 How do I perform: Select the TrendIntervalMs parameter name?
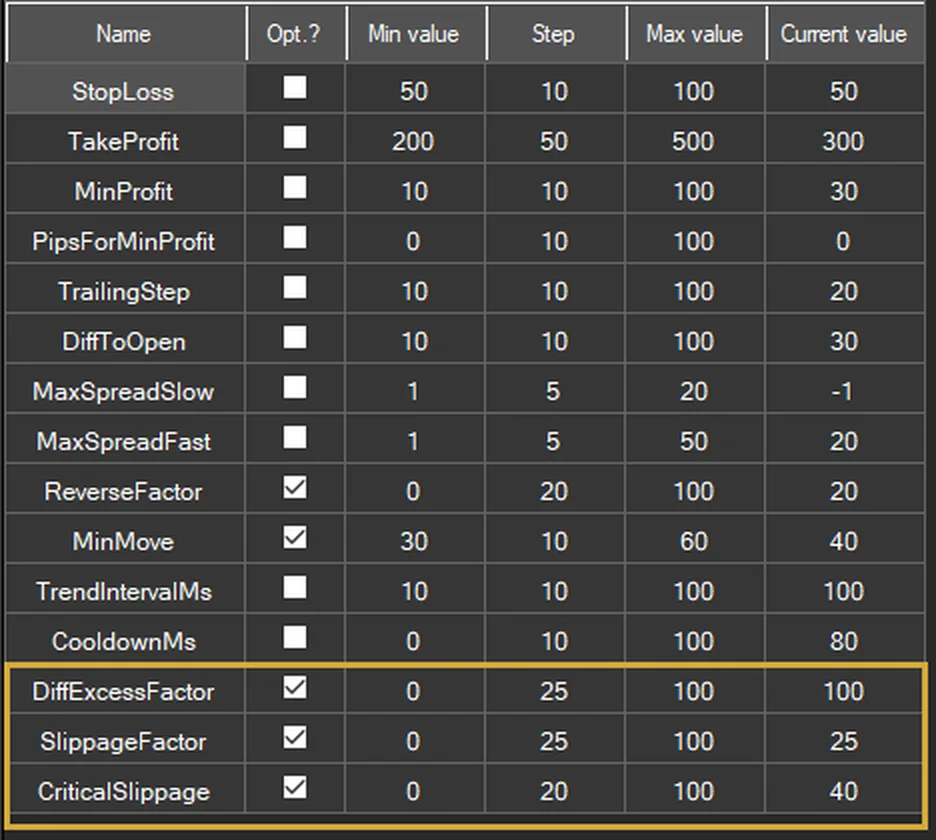coord(125,590)
